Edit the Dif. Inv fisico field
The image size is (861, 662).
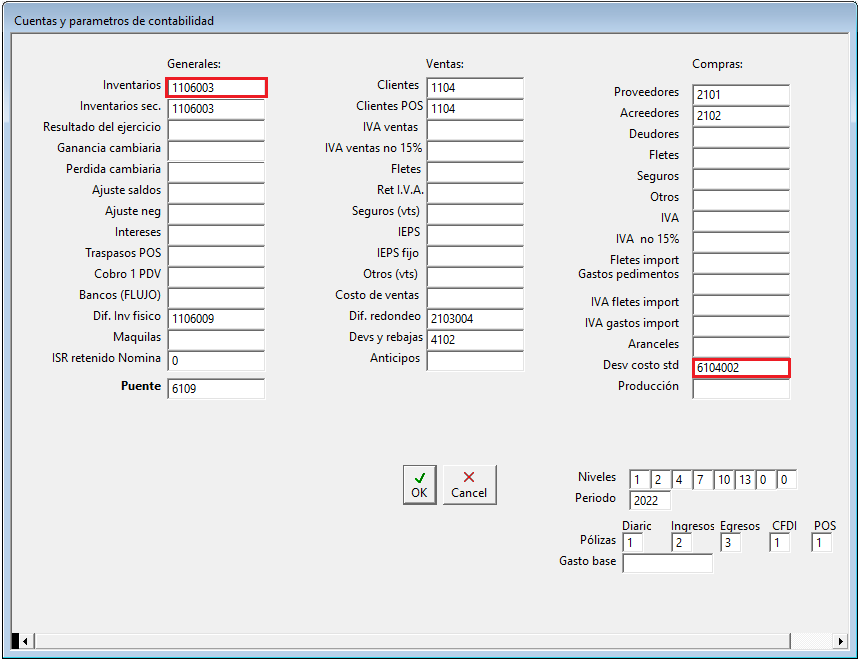click(x=216, y=319)
